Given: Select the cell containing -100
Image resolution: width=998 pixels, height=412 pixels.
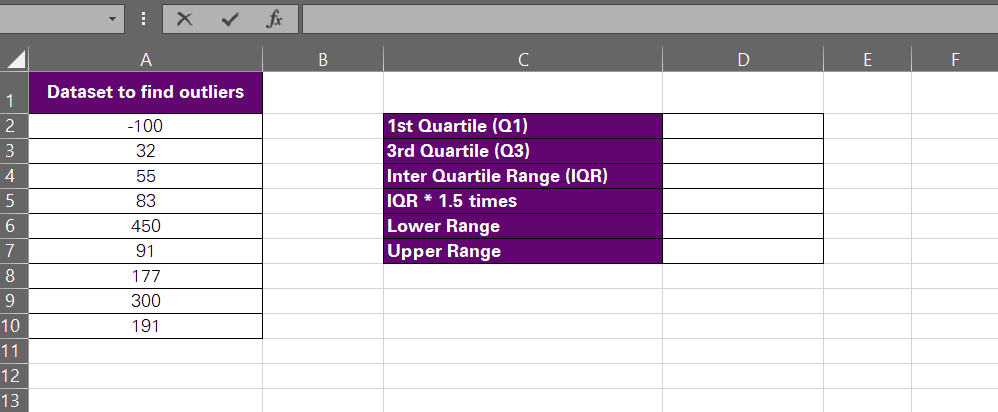Looking at the screenshot, I should coord(146,126).
